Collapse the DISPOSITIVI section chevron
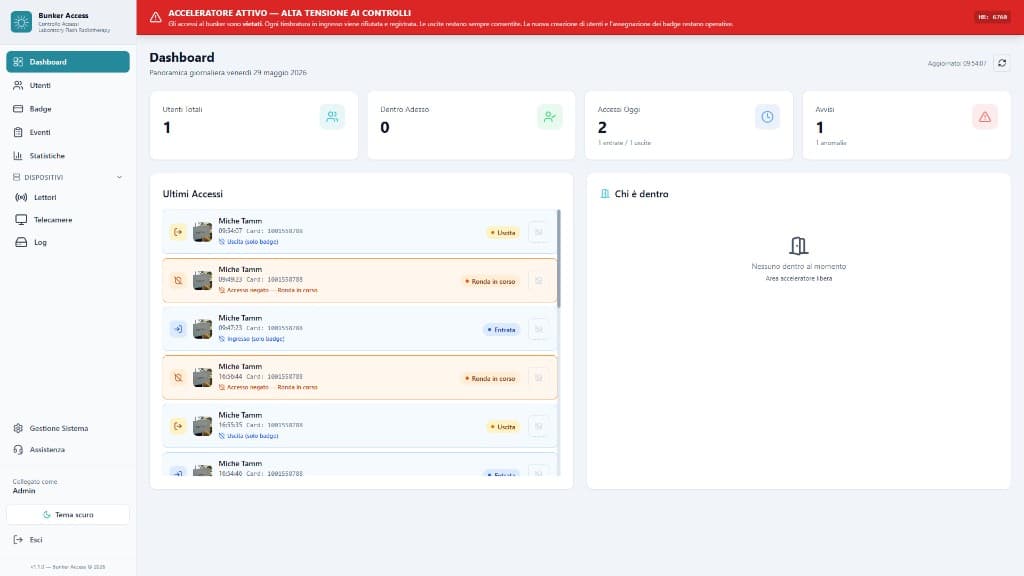 (x=120, y=178)
